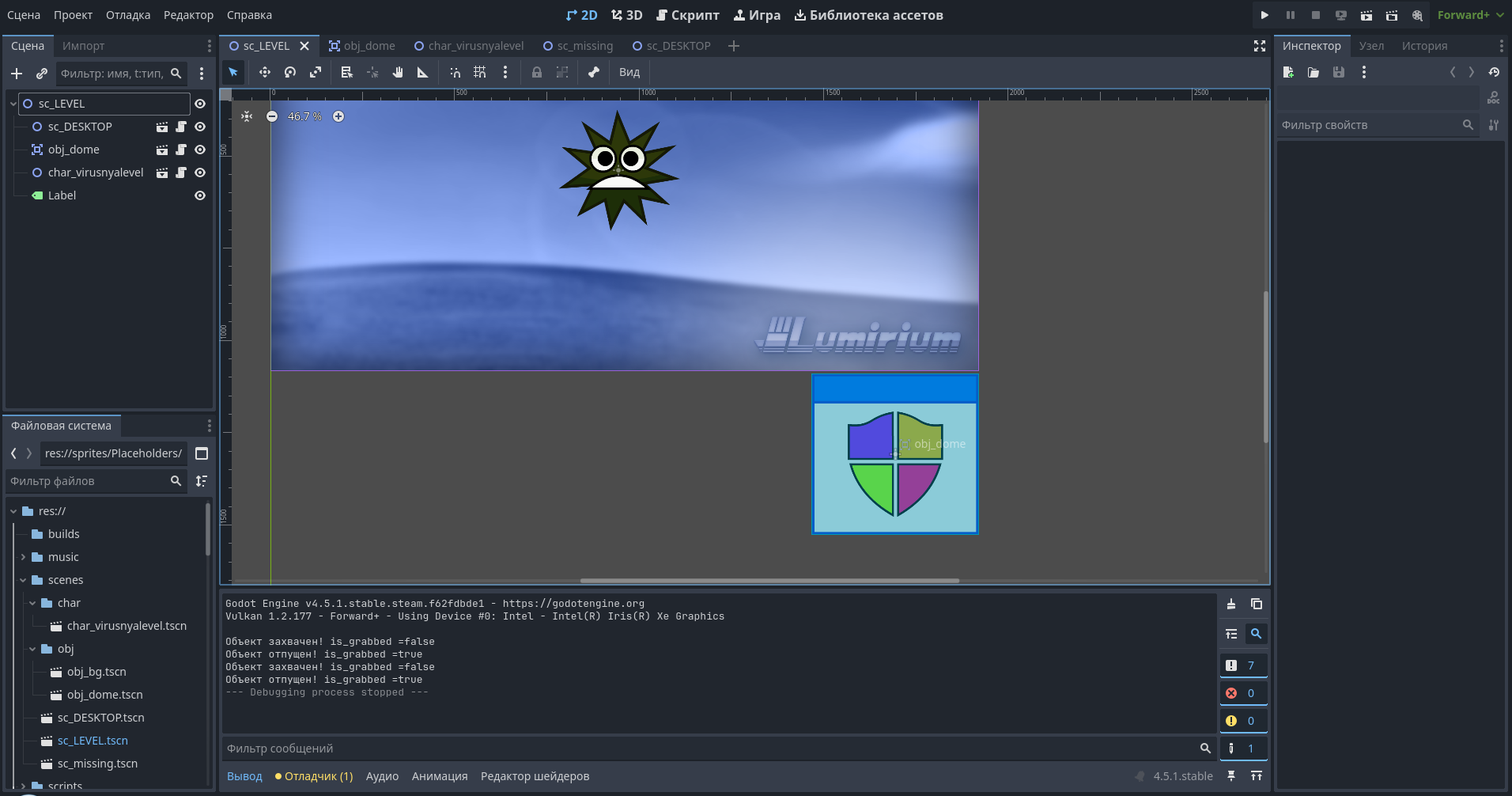The width and height of the screenshot is (1512, 796).
Task: Switch to the Скрипт workspace
Action: pos(688,15)
